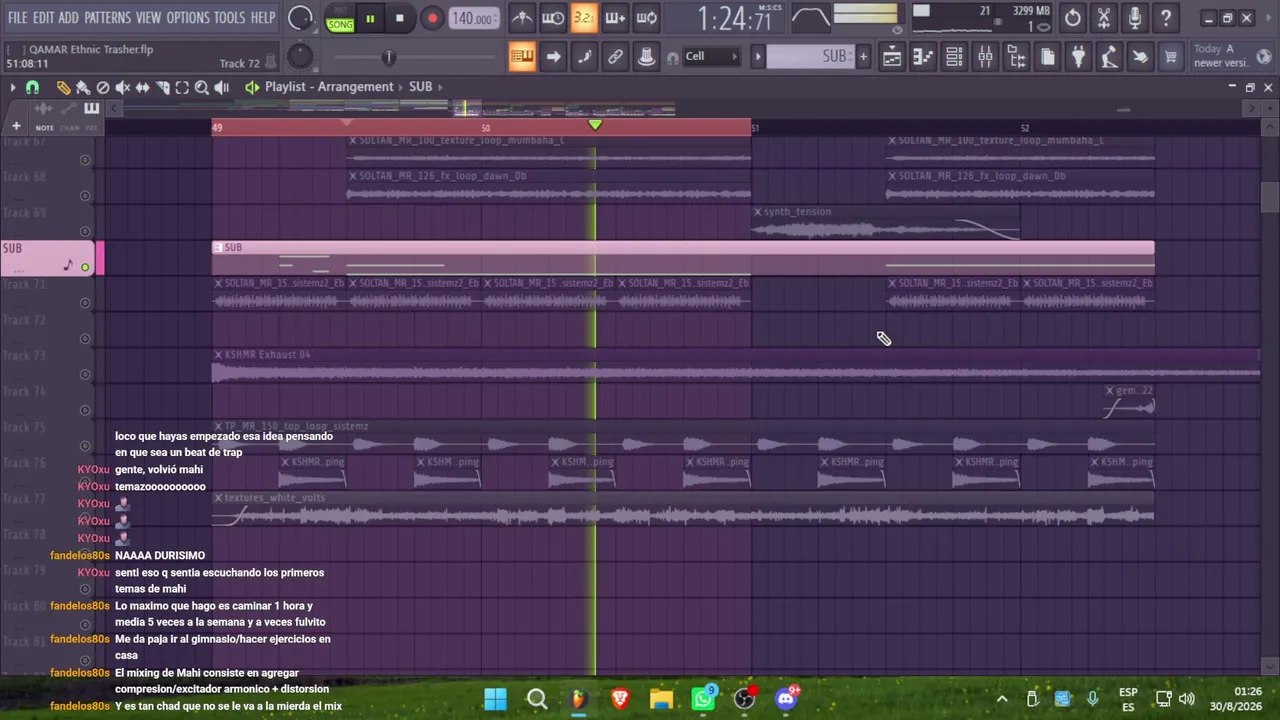1280x720 pixels.
Task: Expand the pattern list arrow button
Action: 758,57
